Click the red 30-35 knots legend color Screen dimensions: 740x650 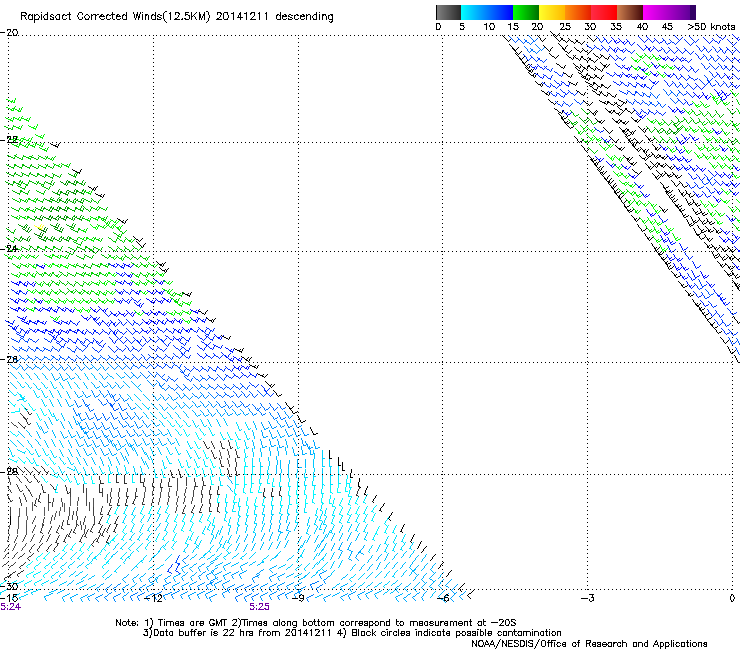click(x=604, y=12)
